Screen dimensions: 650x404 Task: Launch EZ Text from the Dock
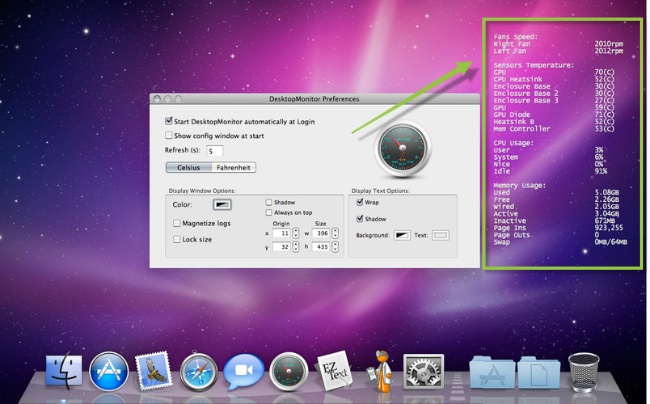334,369
